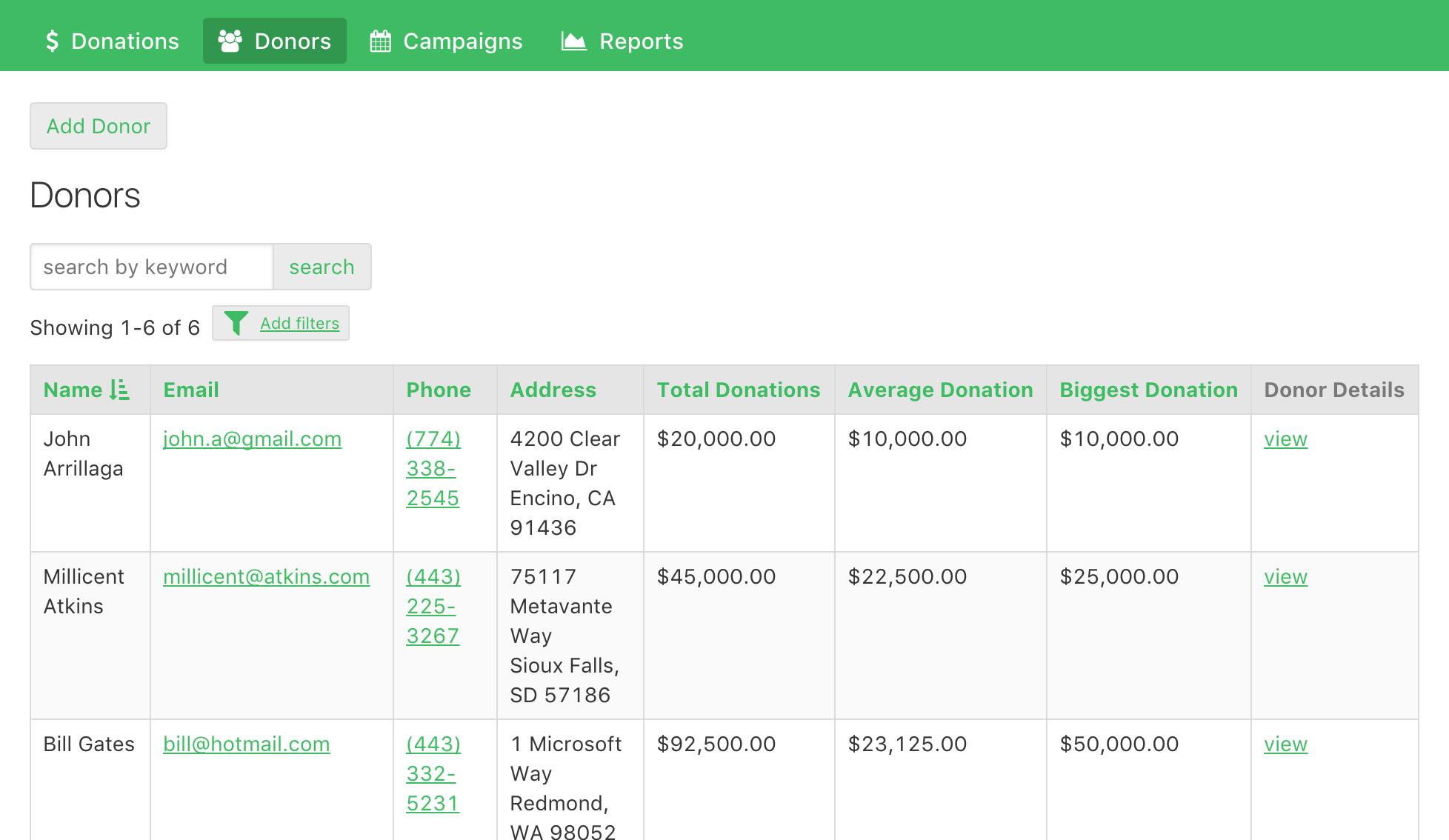Click Bill Gates's phone number link
Viewport: 1449px width, 840px height.
(x=433, y=773)
